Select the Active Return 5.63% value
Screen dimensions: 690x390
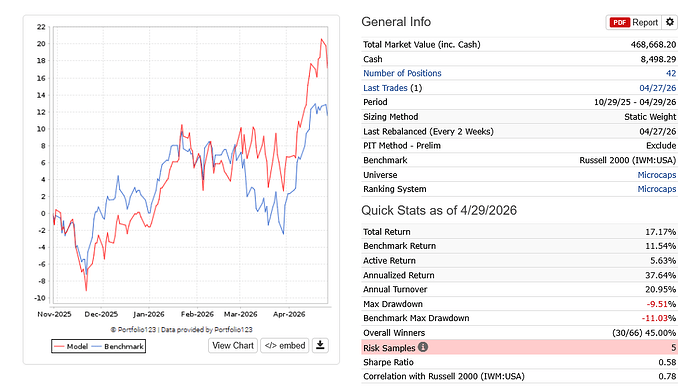(663, 261)
